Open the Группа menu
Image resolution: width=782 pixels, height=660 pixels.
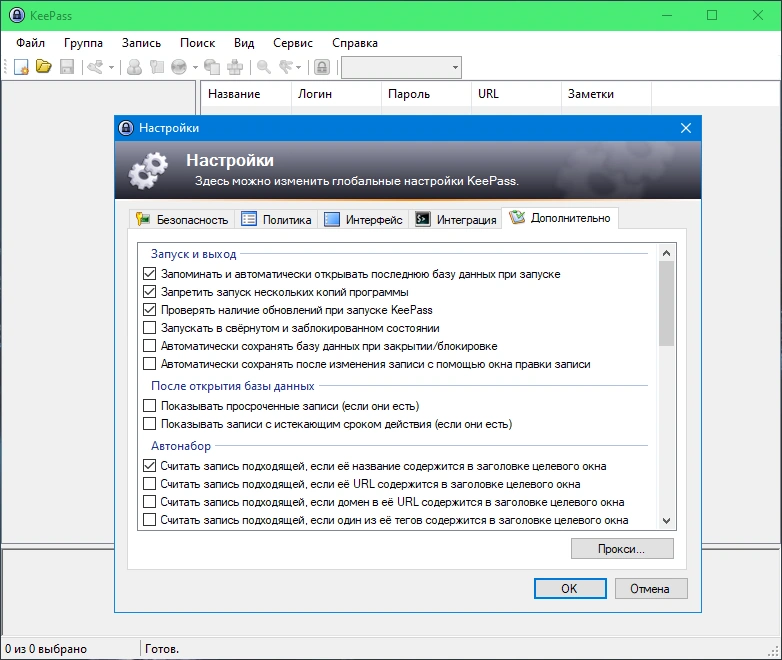(x=83, y=43)
